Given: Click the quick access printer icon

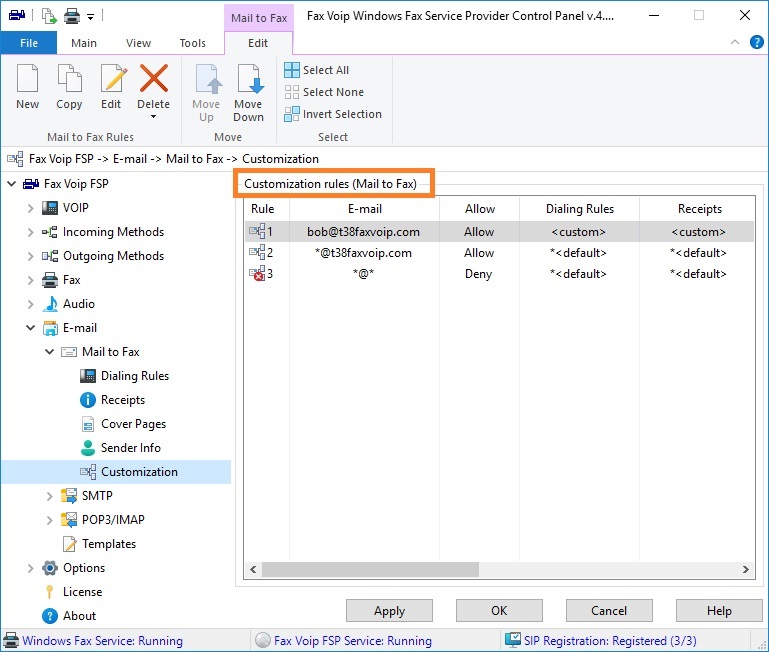Looking at the screenshot, I should [72, 16].
